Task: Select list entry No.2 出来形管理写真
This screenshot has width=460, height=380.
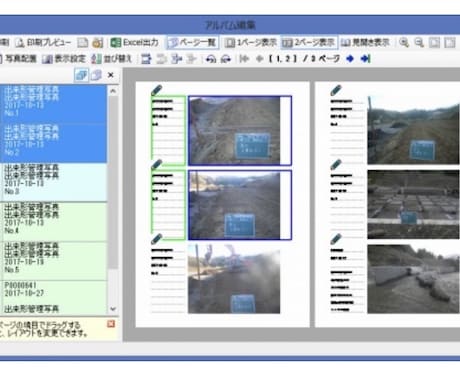Action: click(53, 143)
